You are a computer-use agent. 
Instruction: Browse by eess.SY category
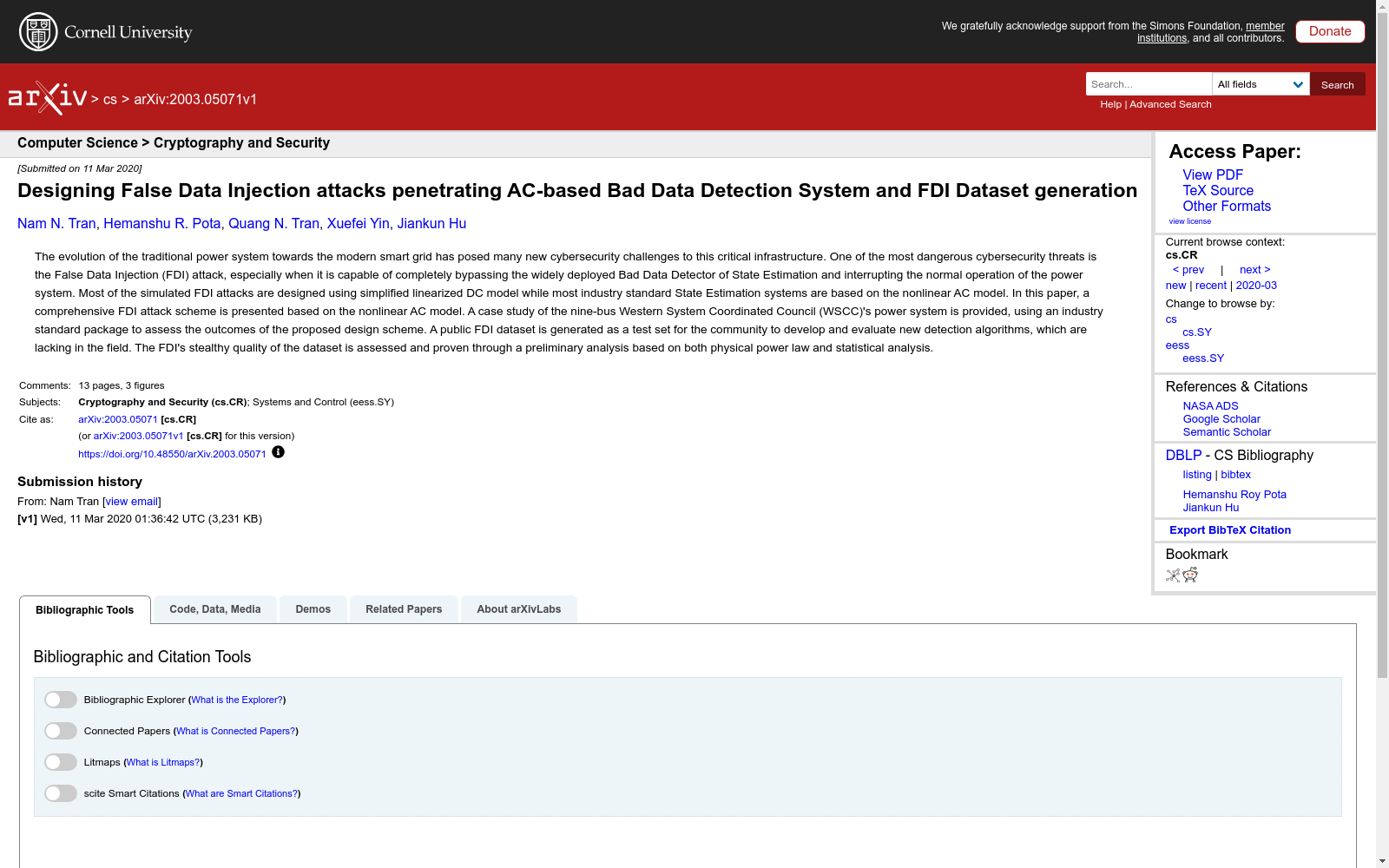click(x=1203, y=358)
